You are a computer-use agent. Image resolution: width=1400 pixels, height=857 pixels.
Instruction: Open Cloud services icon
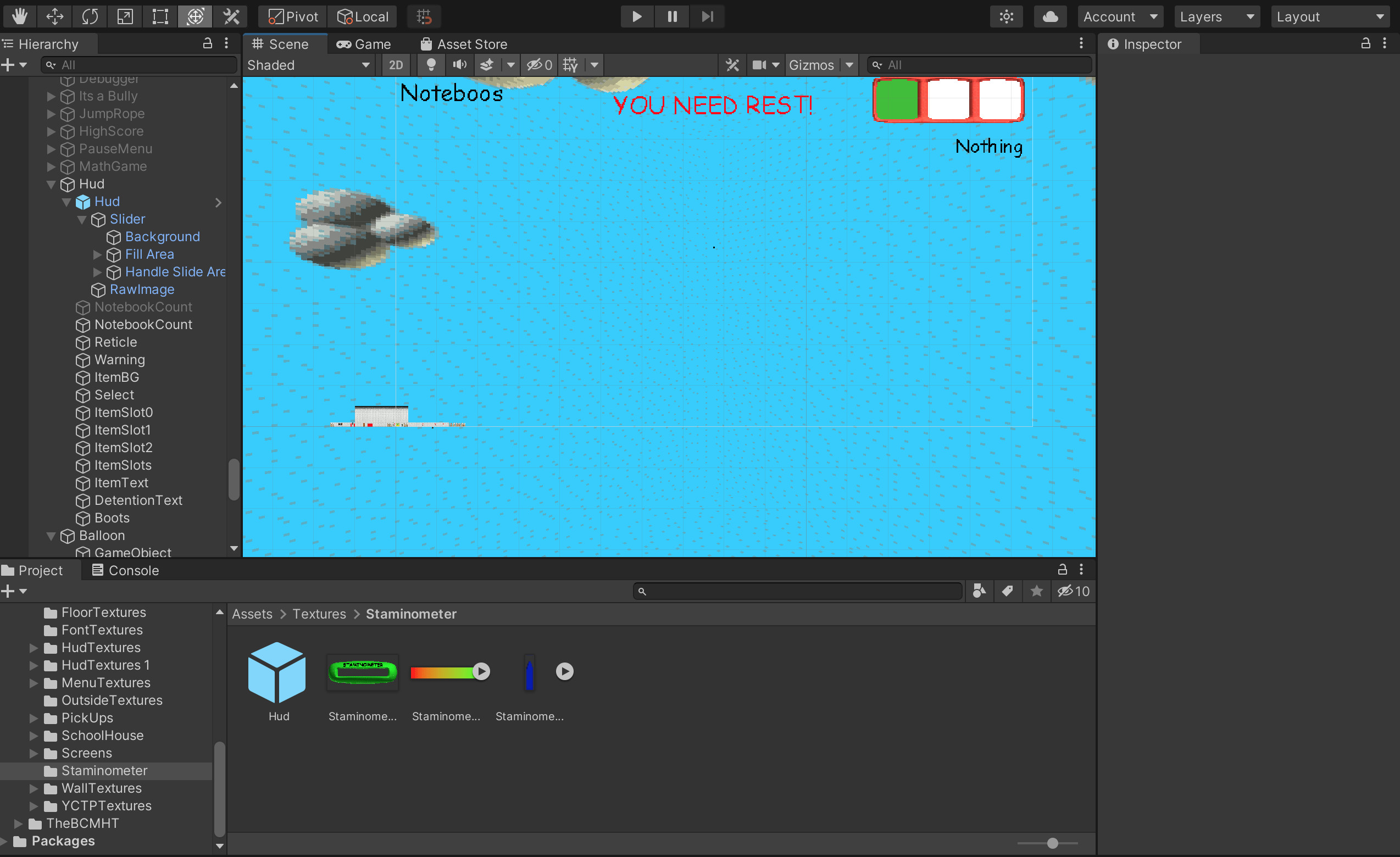pos(1049,16)
